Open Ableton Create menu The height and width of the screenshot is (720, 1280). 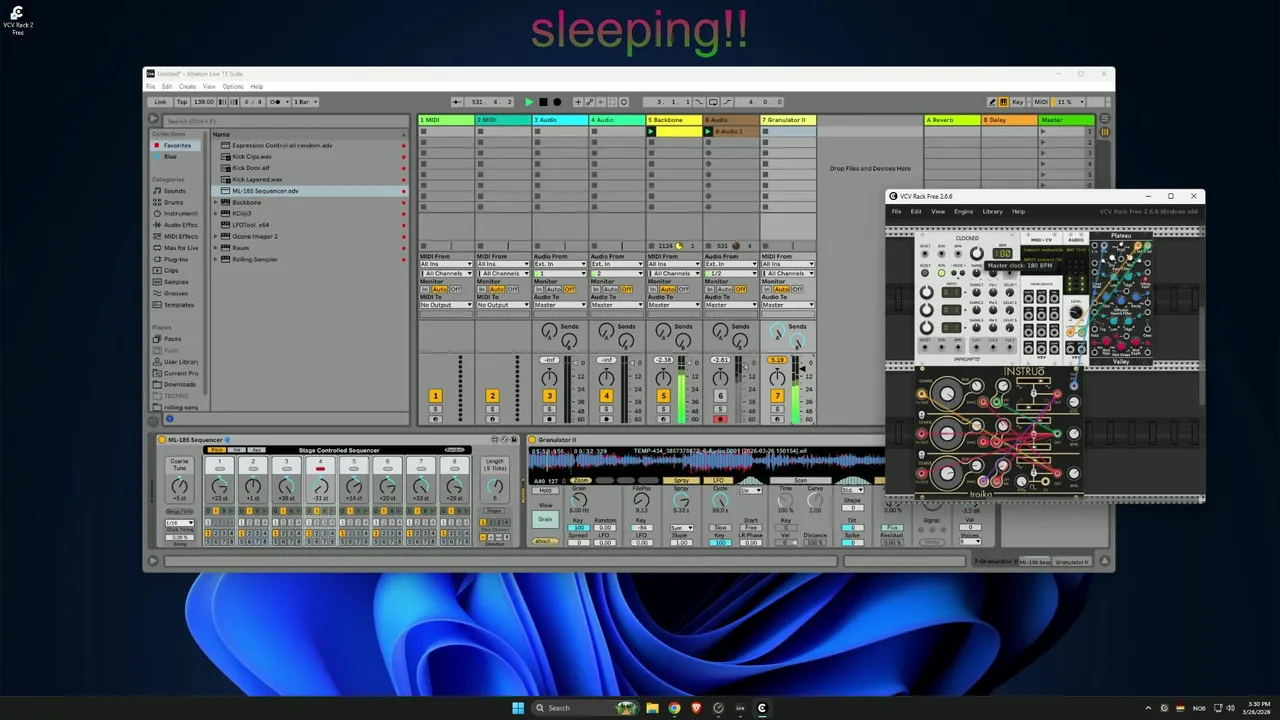point(187,87)
